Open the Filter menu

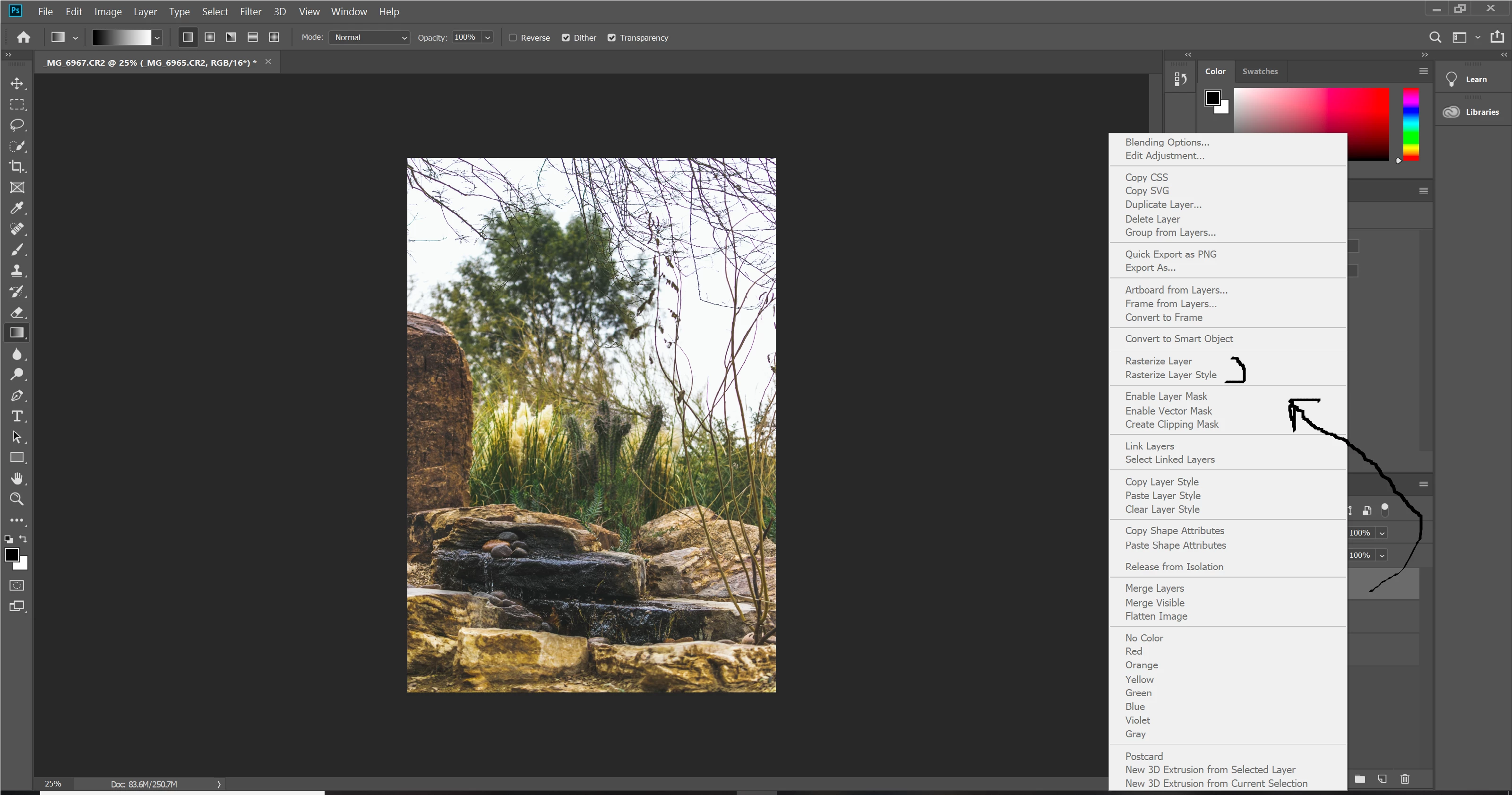pyautogui.click(x=250, y=12)
